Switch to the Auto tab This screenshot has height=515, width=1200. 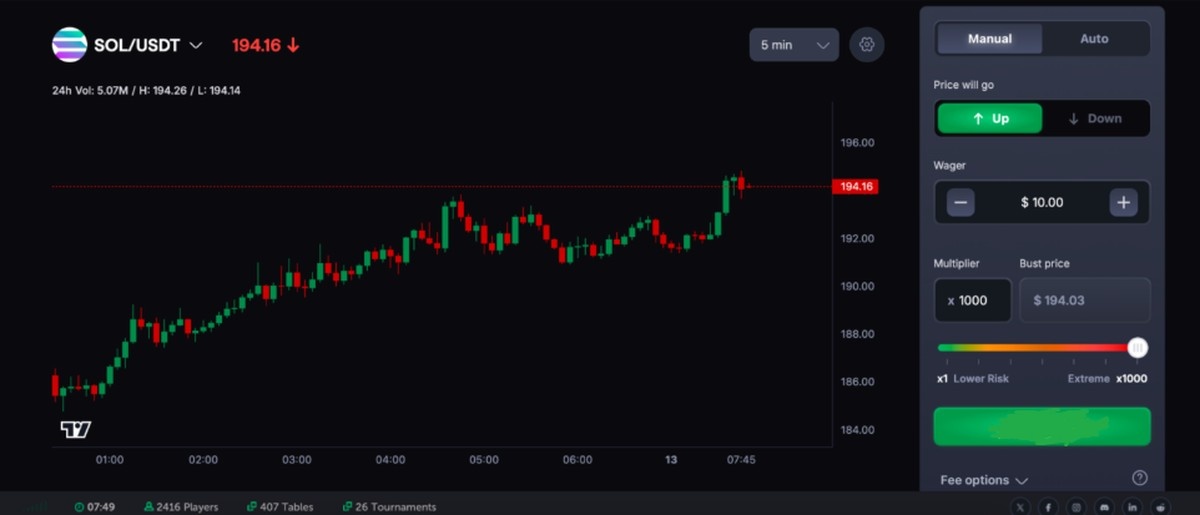(1094, 39)
